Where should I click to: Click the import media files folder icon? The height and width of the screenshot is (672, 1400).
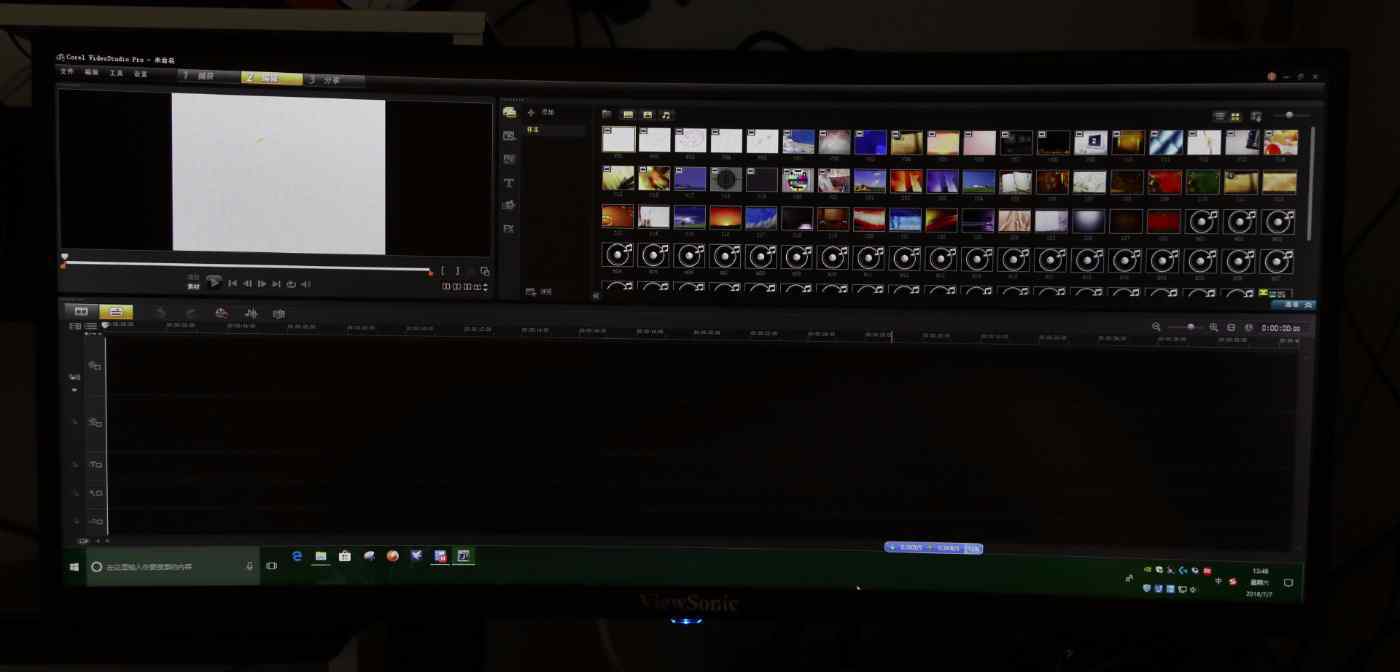click(606, 115)
